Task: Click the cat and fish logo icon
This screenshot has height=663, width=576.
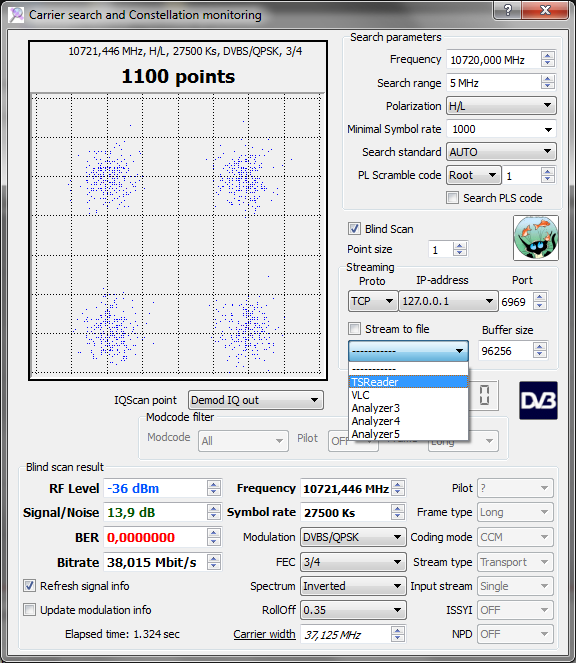Action: [x=536, y=238]
